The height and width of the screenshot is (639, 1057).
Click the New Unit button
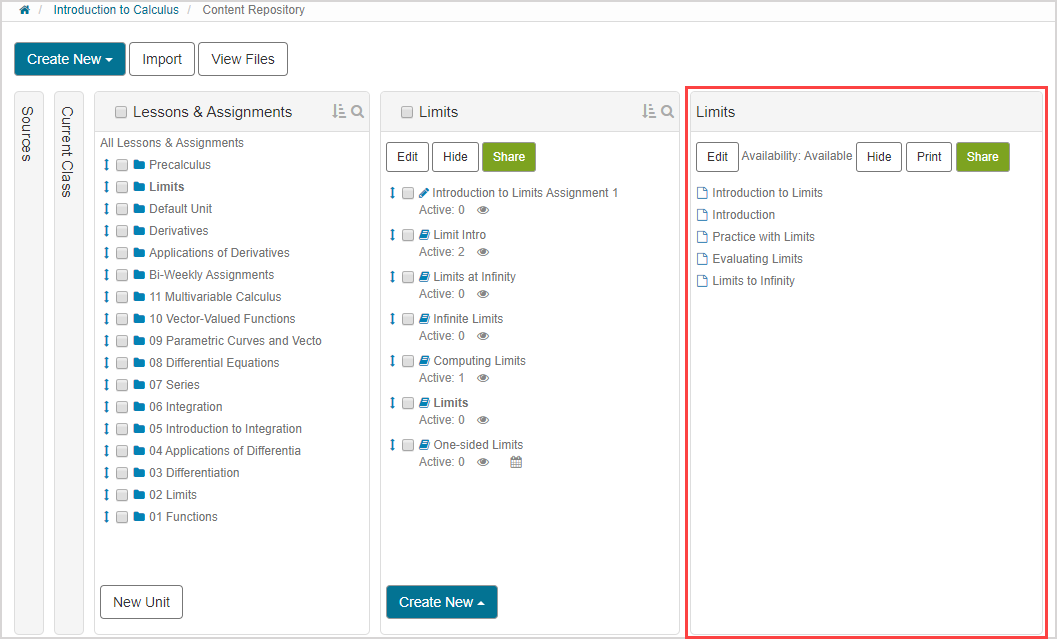point(141,602)
